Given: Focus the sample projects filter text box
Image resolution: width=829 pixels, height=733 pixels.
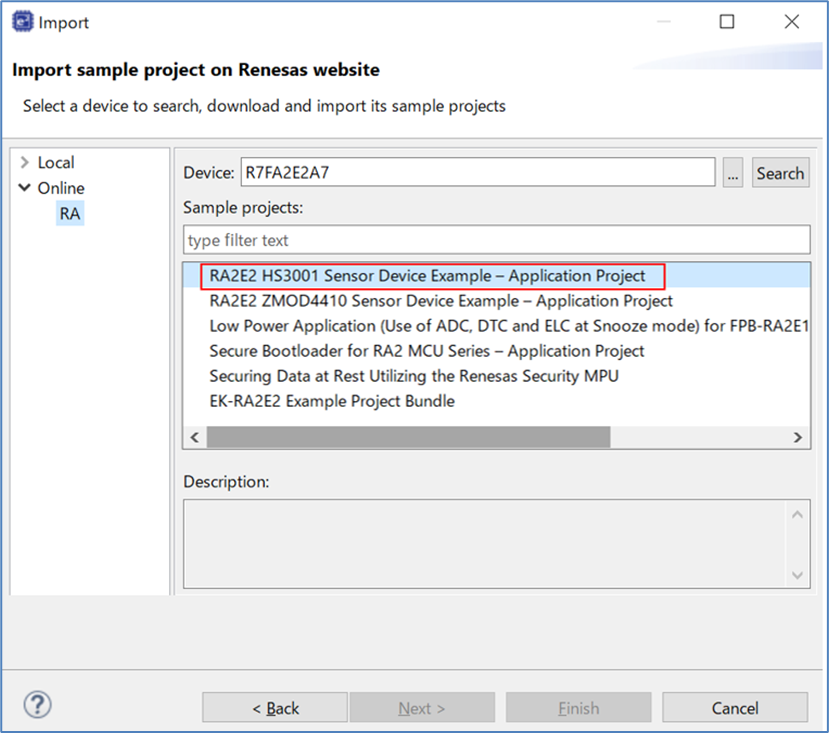Looking at the screenshot, I should [496, 240].
